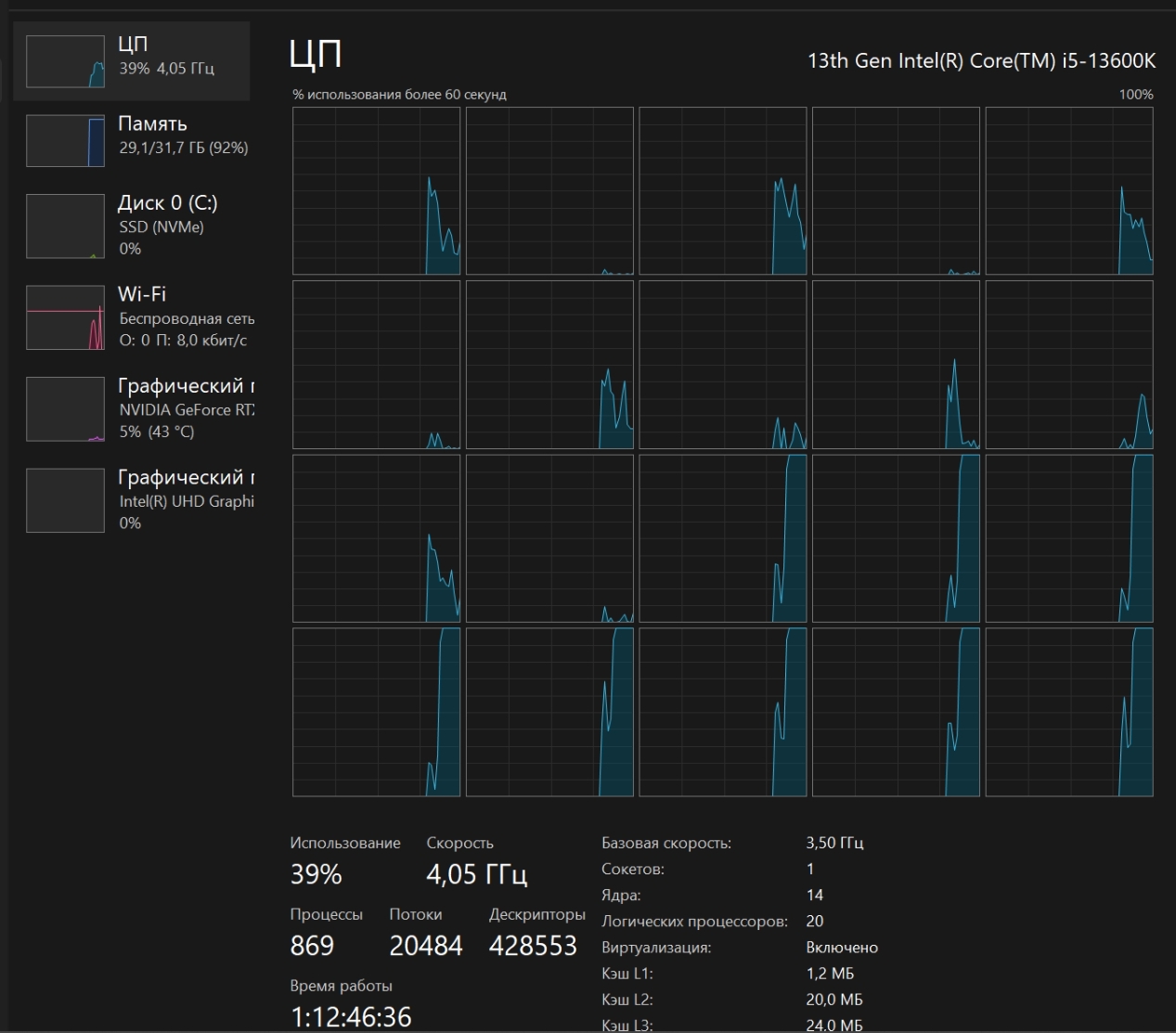Click the 29,1/31,7 ГБ (92%) memory value
Screen dimensions: 1176x1033
(184, 148)
